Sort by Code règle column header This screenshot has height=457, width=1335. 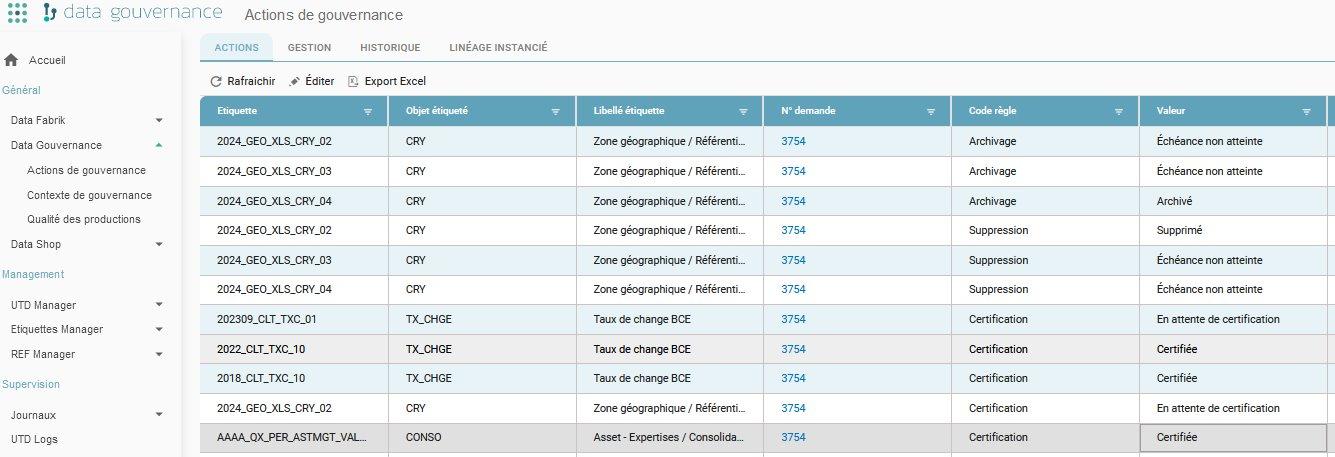[x=992, y=111]
